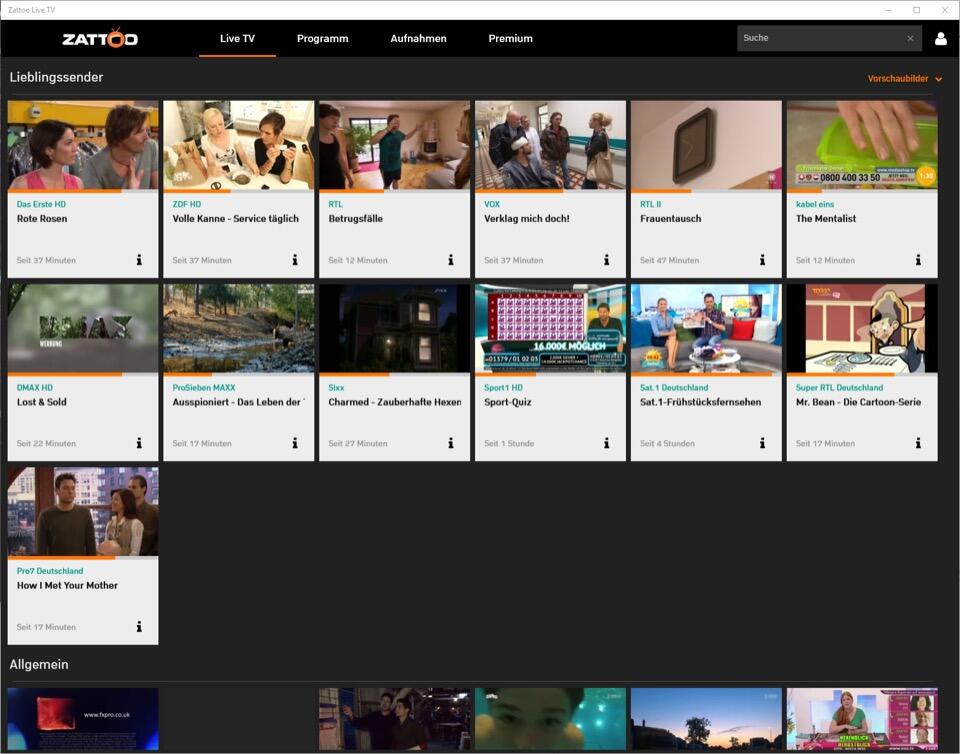Click the Zattoo logo

click(x=100, y=39)
